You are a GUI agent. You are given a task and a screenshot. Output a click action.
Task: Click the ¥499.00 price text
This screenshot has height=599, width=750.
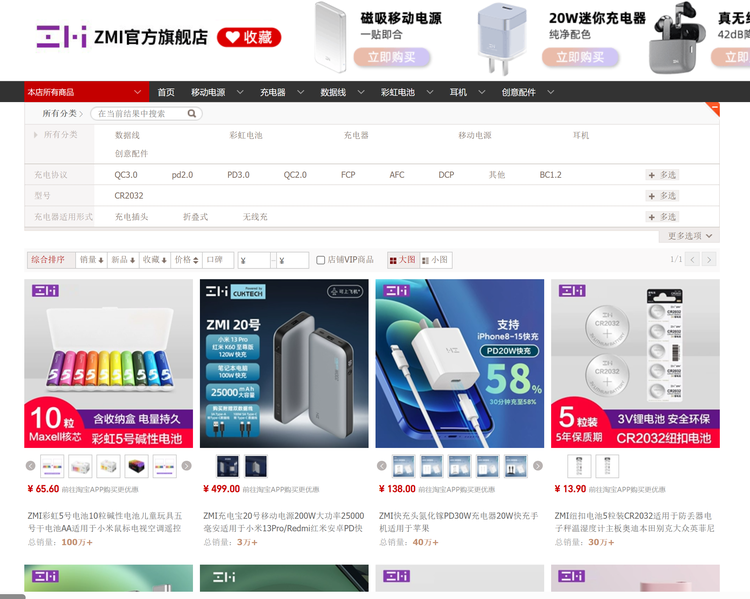221,489
